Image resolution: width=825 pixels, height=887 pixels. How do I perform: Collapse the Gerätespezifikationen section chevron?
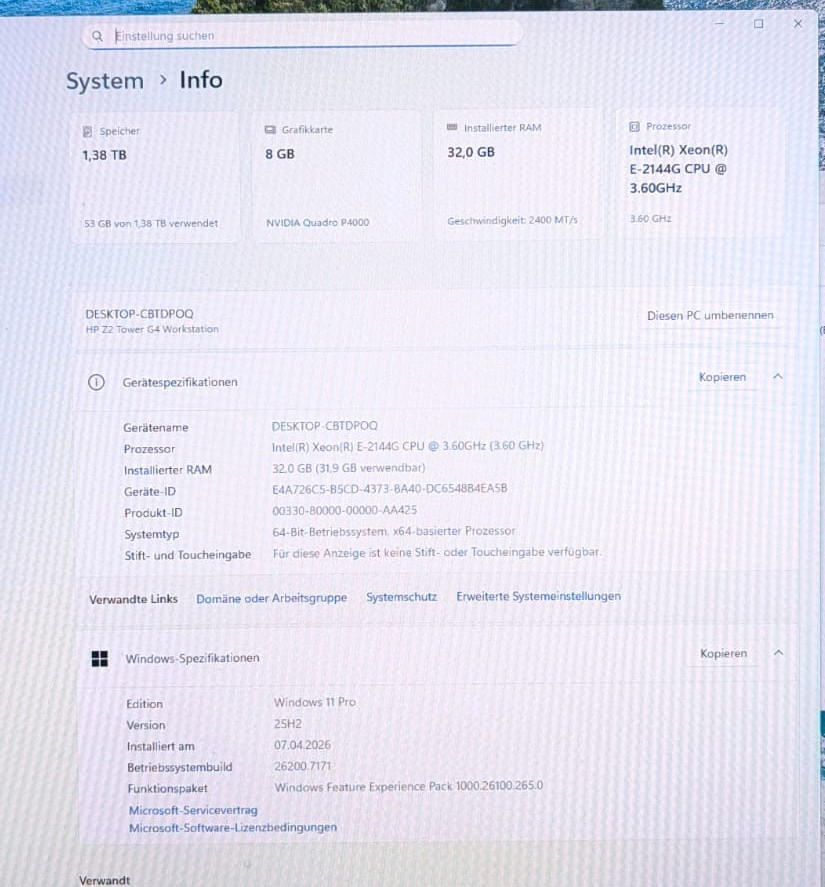(x=778, y=376)
